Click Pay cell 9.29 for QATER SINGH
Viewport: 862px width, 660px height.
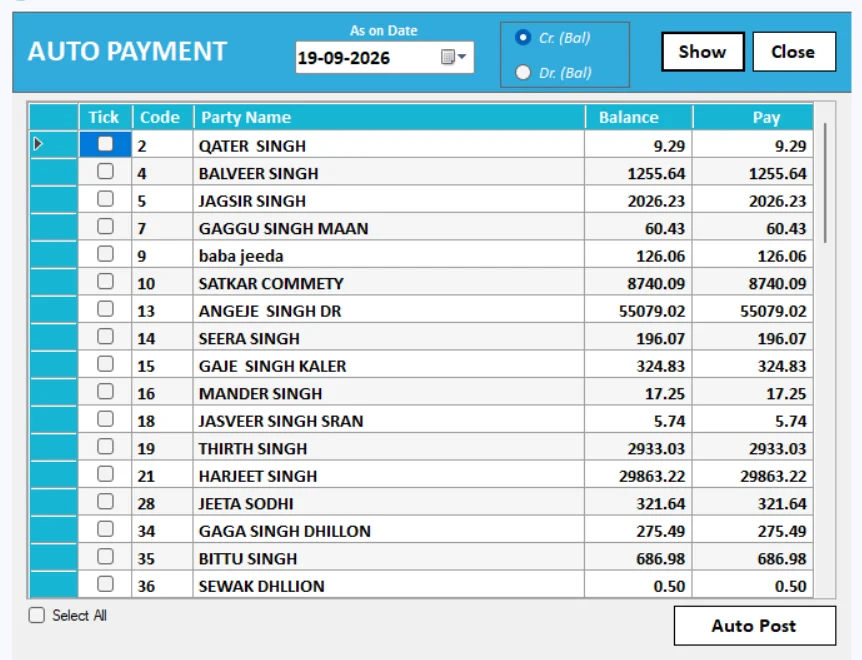pyautogui.click(x=753, y=145)
